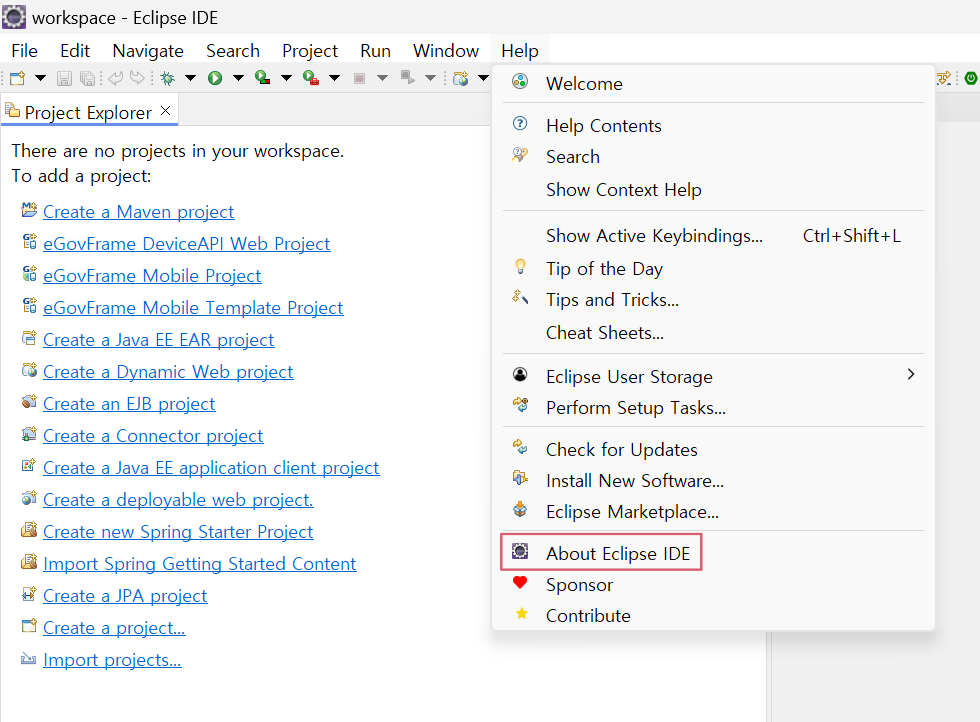Click the eGovFrame arrows icon near the toolbar's right
980x722 pixels.
(x=944, y=78)
